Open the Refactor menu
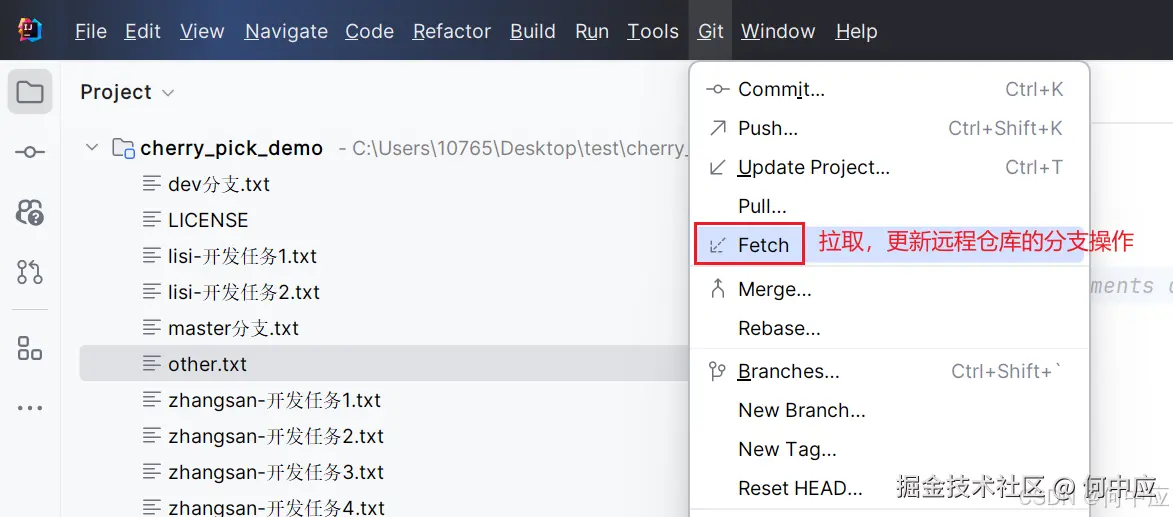 (451, 31)
